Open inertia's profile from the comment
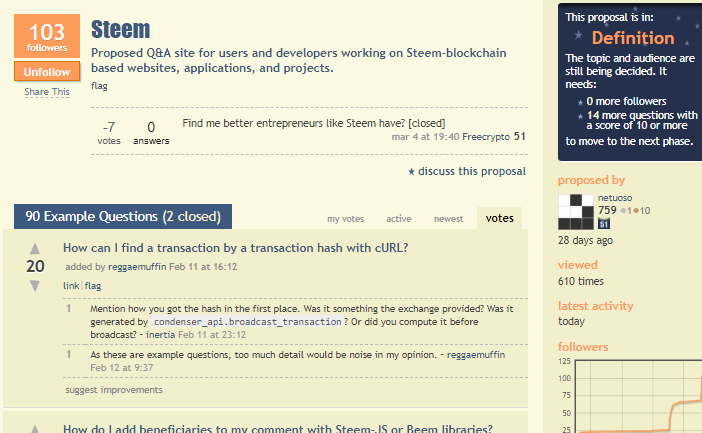Viewport: 702px width, 433px height. 160,335
